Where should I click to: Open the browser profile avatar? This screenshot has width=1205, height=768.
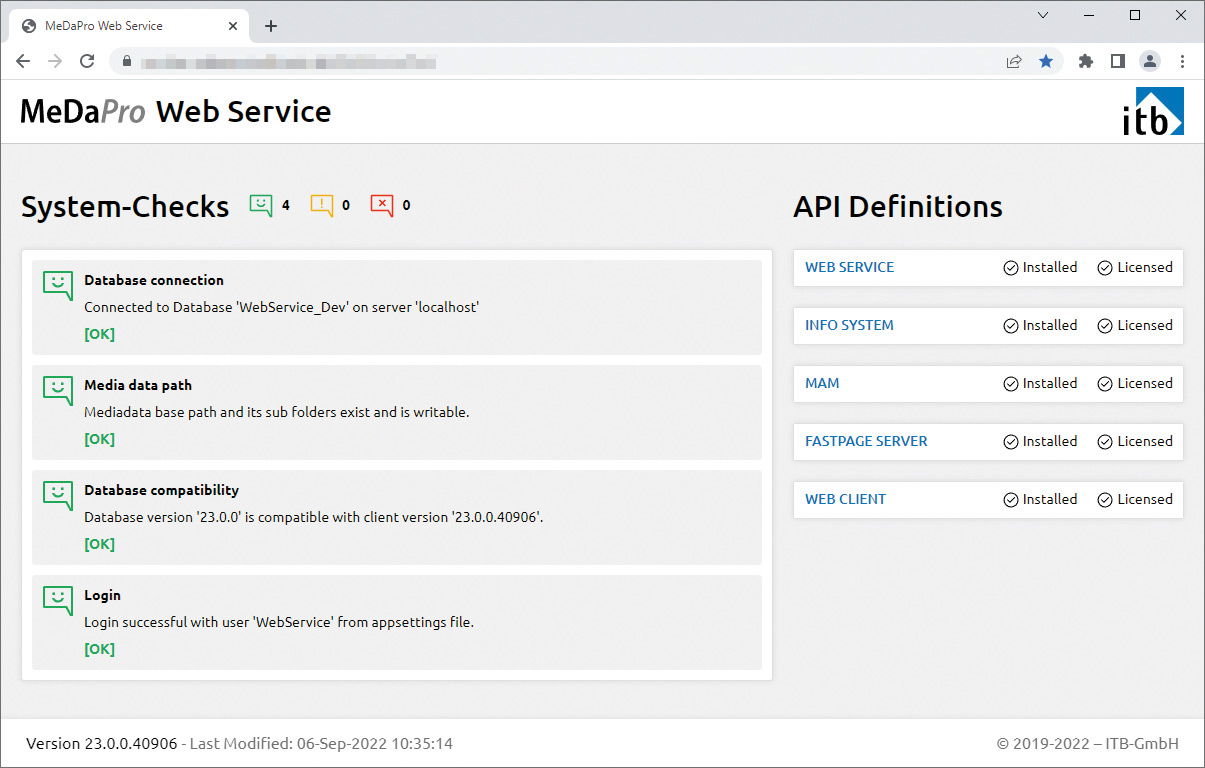point(1150,61)
